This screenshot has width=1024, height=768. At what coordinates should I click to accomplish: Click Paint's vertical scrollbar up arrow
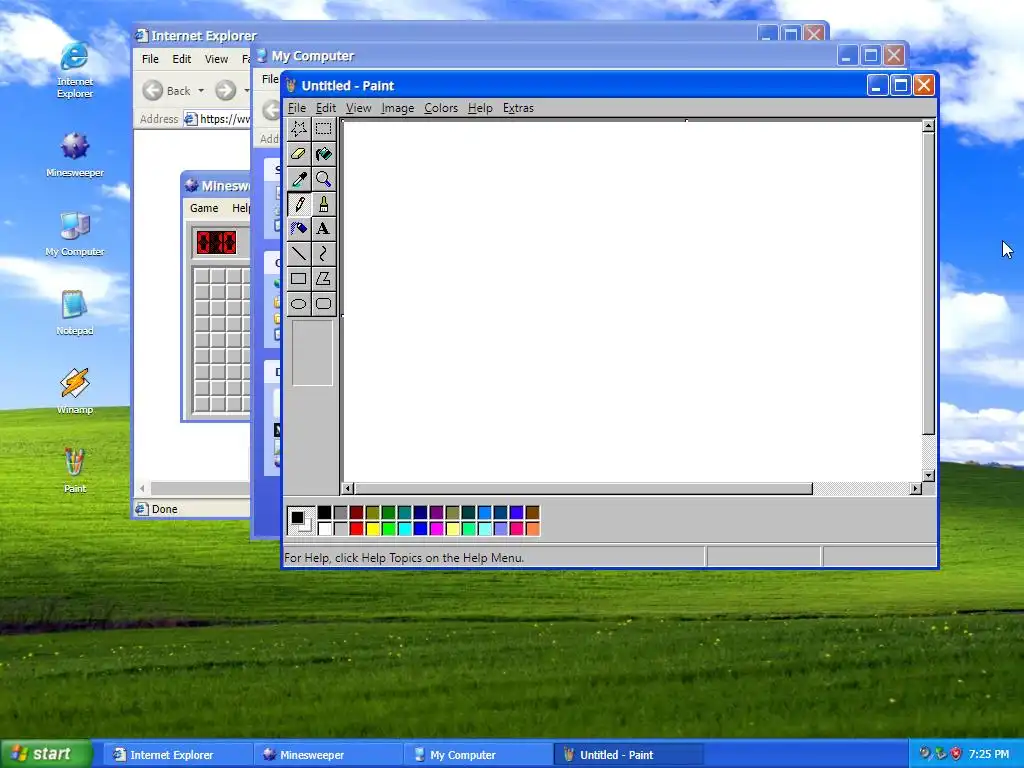pyautogui.click(x=928, y=126)
